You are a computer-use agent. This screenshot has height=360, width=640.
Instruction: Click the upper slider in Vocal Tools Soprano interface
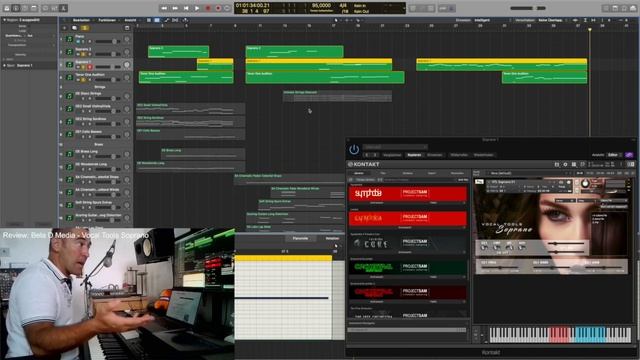(566, 244)
